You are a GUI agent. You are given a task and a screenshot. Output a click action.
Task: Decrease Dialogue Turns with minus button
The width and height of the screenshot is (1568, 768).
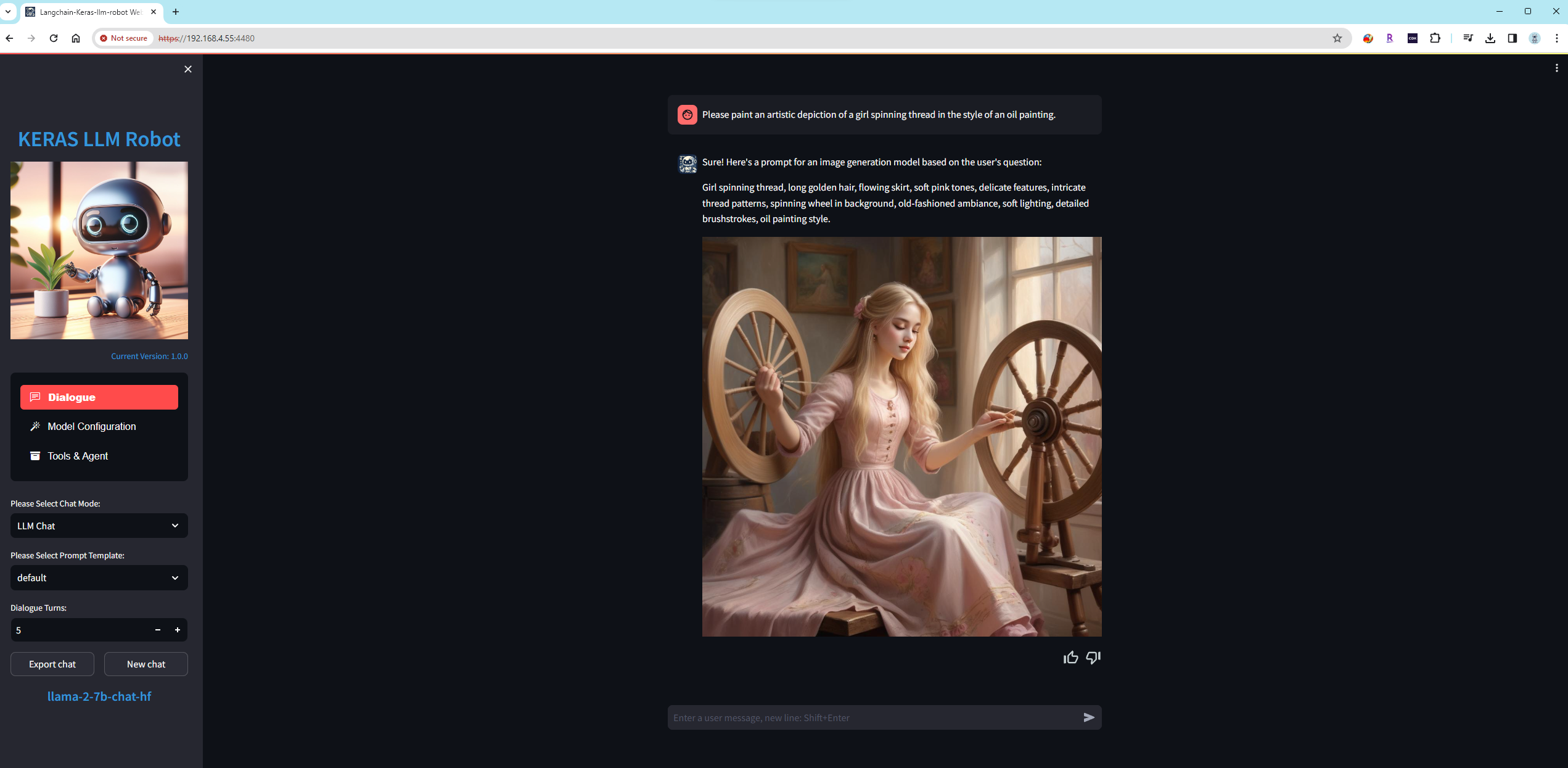[158, 630]
